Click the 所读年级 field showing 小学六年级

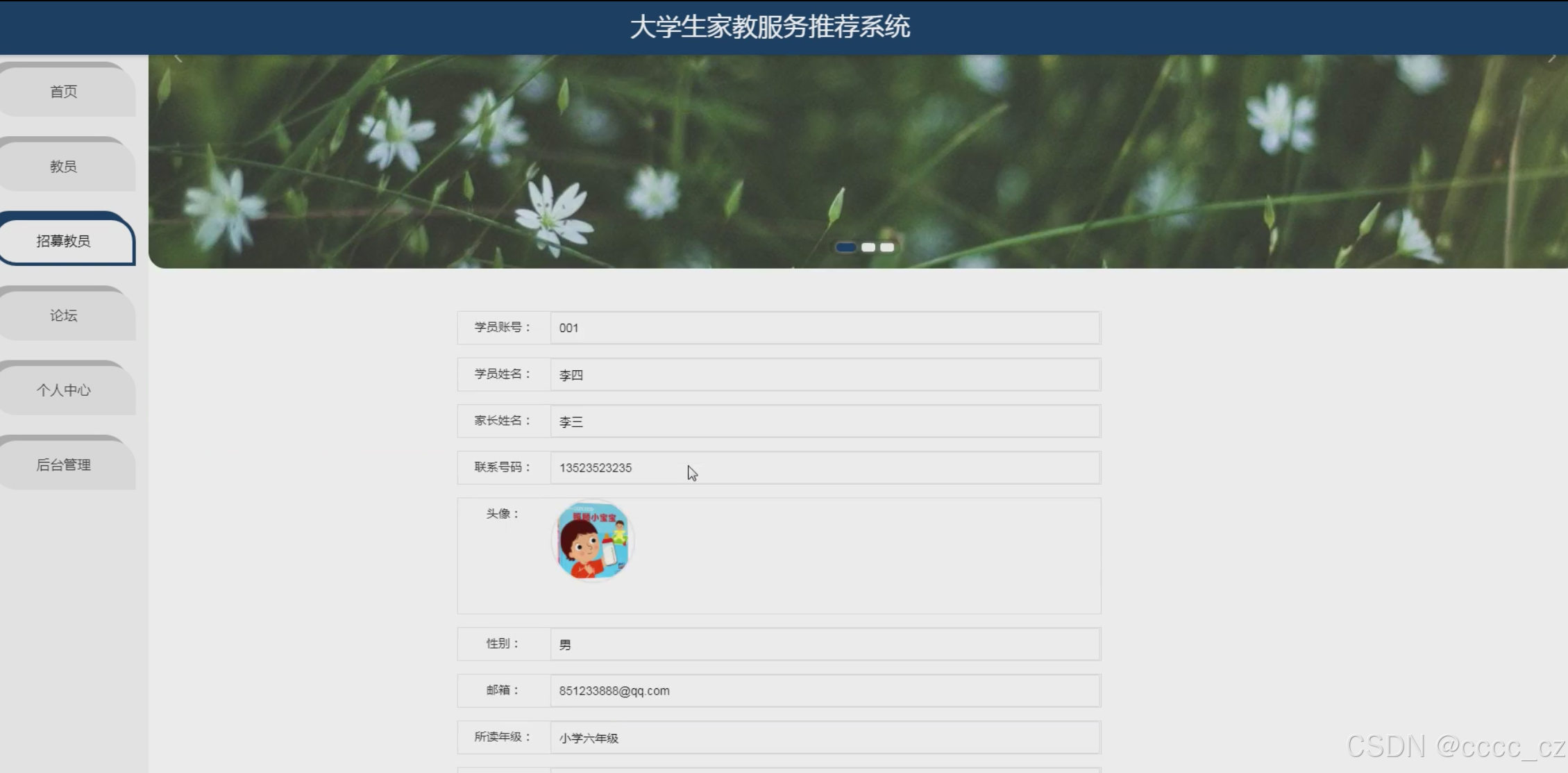click(824, 738)
